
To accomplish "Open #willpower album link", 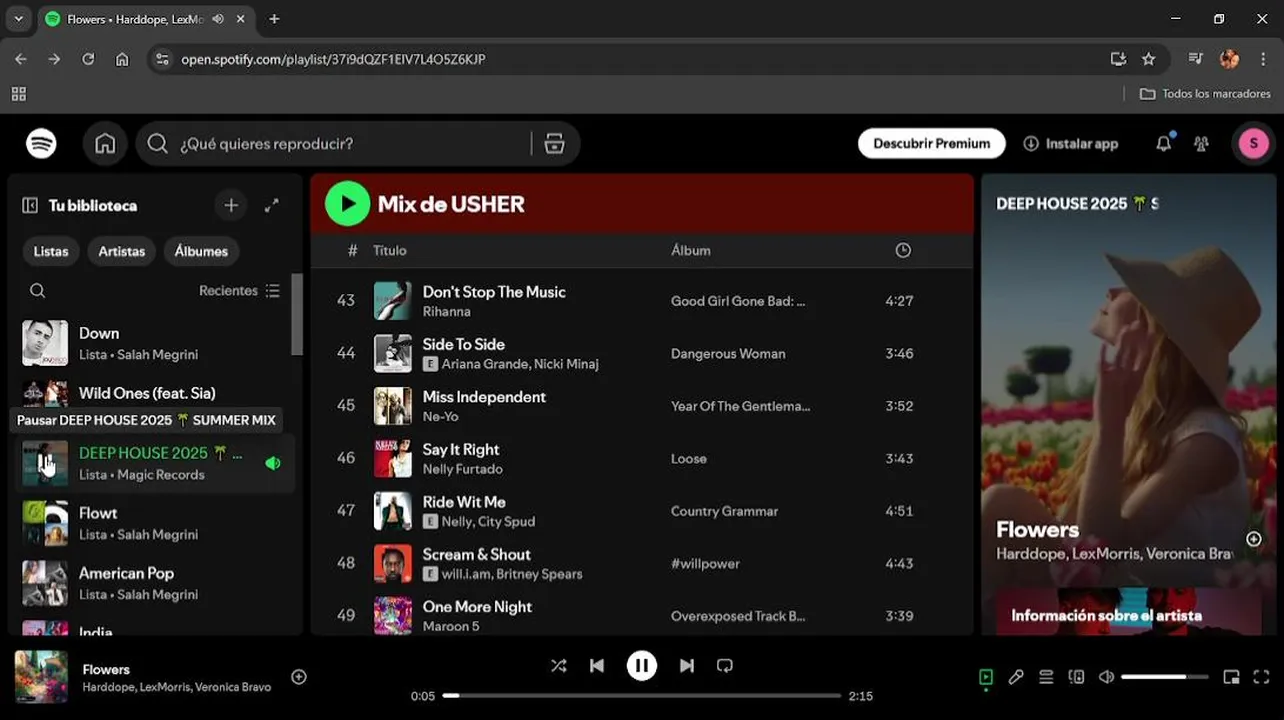I will pyautogui.click(x=705, y=564).
